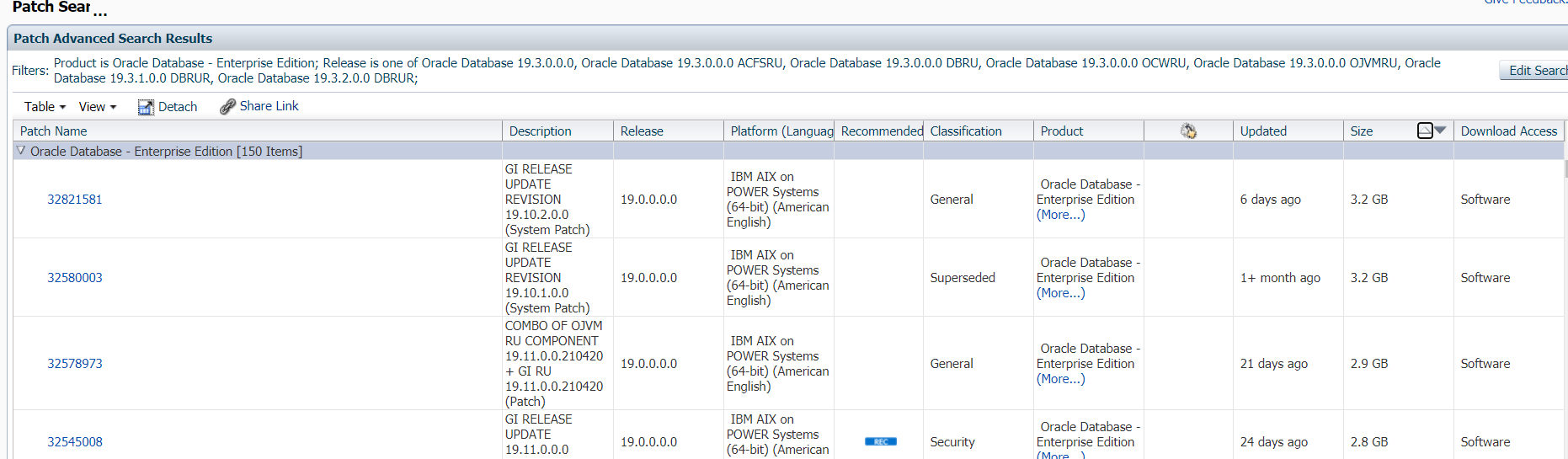
Task: Click the COMBO OF OJVM RU COMPONENT description
Action: 554,364
